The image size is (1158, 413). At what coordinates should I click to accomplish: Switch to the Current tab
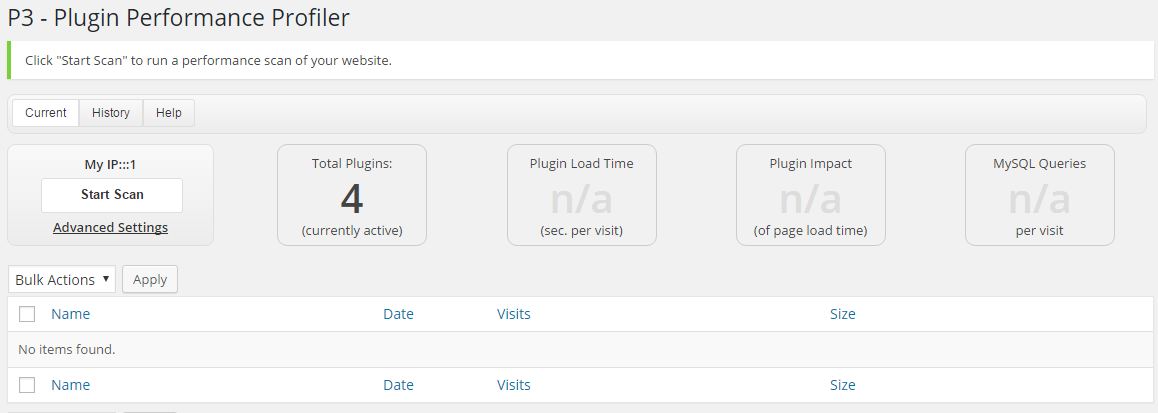(x=46, y=113)
